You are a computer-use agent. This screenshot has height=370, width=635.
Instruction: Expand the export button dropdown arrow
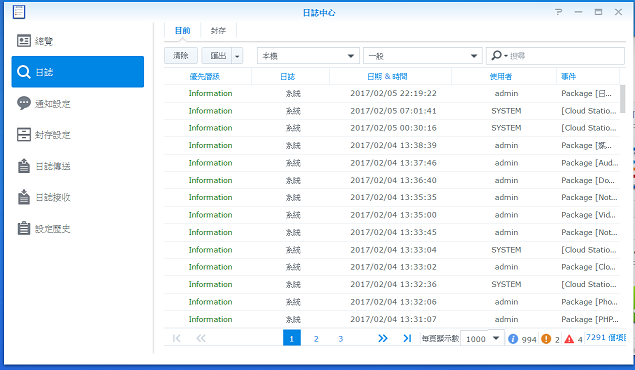[237, 56]
